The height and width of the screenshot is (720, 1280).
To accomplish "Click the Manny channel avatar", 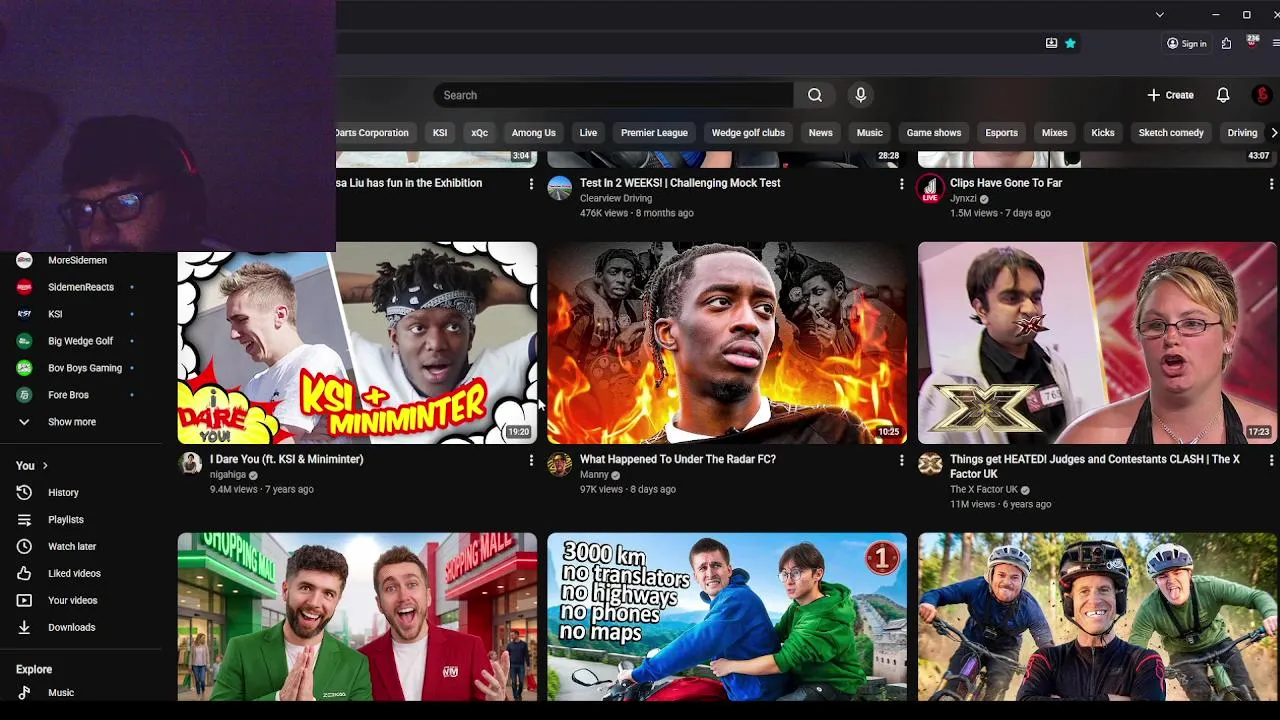I will click(560, 464).
